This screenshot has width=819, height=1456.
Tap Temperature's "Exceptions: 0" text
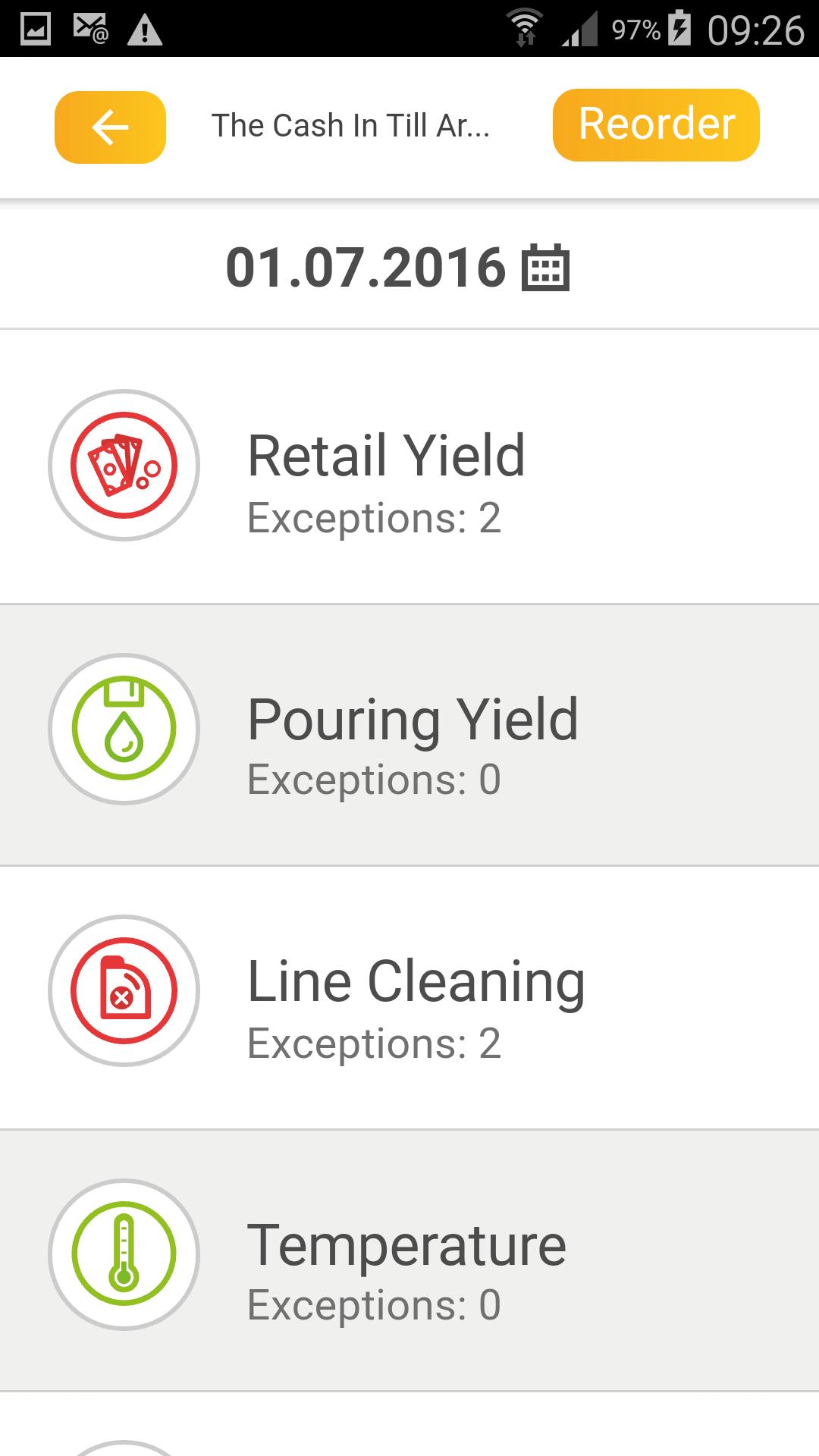[x=374, y=1305]
